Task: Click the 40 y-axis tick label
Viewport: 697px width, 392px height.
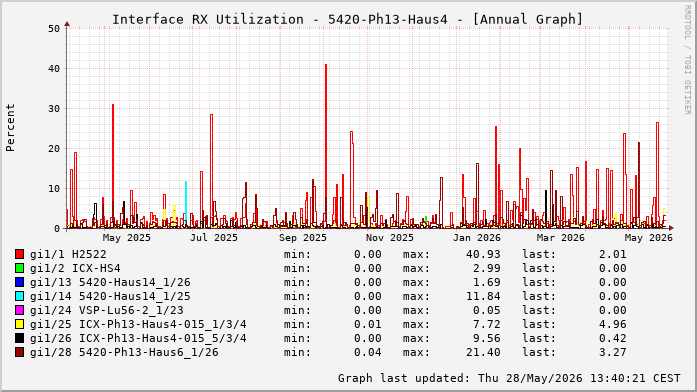Action: coord(54,69)
